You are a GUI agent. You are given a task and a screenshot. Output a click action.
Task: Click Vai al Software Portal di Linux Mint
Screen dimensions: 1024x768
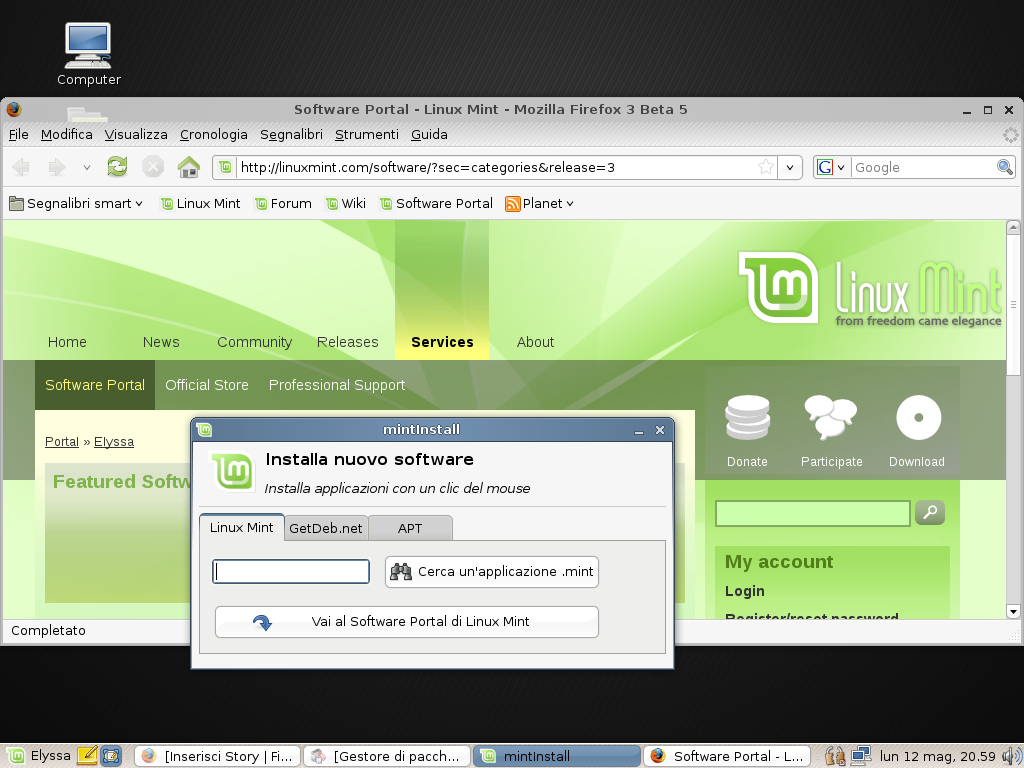(x=407, y=622)
